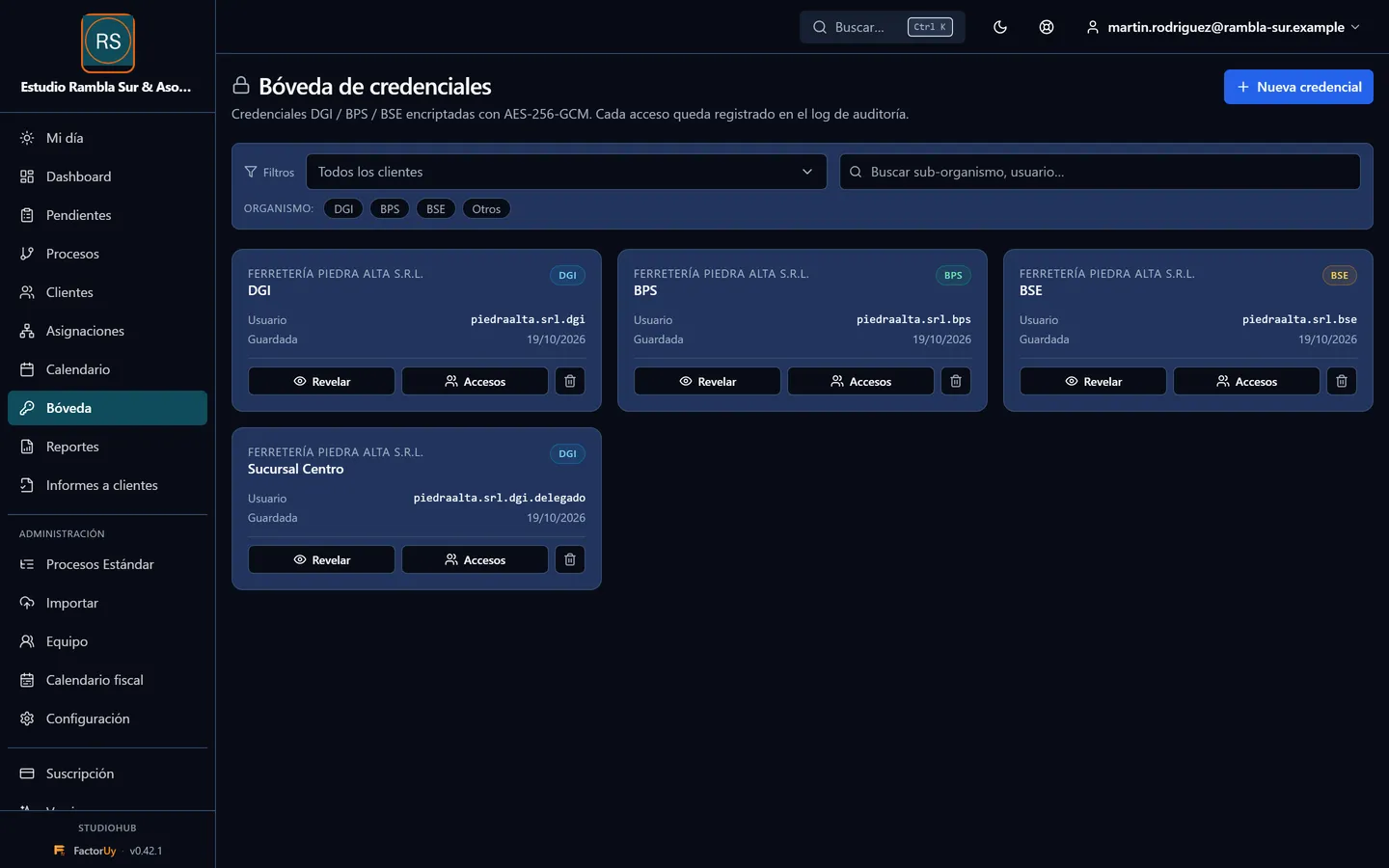Open the help lifebuoy icon in the header
Image resolution: width=1389 pixels, height=868 pixels.
click(x=1047, y=27)
